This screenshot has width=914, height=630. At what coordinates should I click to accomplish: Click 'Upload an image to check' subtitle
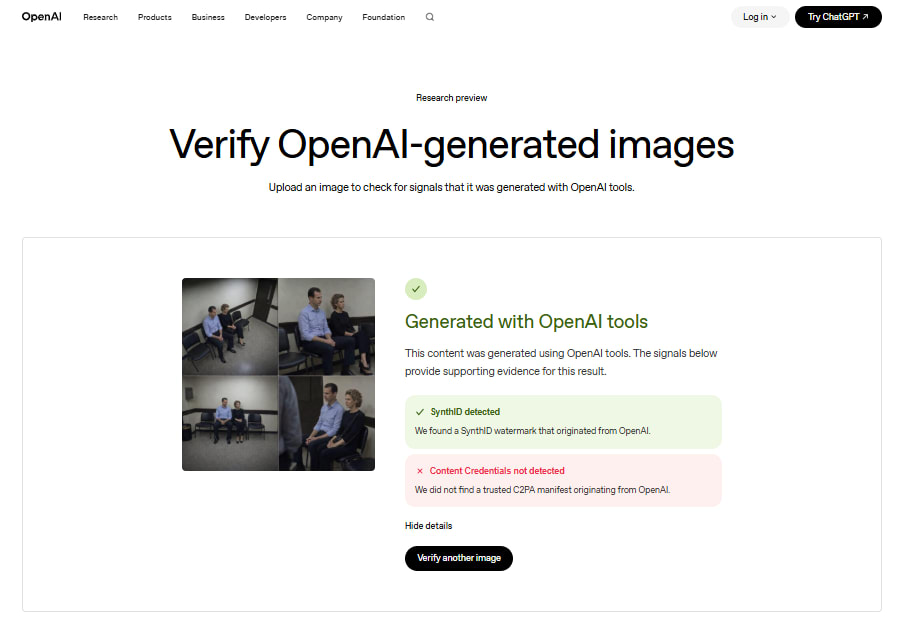451,187
